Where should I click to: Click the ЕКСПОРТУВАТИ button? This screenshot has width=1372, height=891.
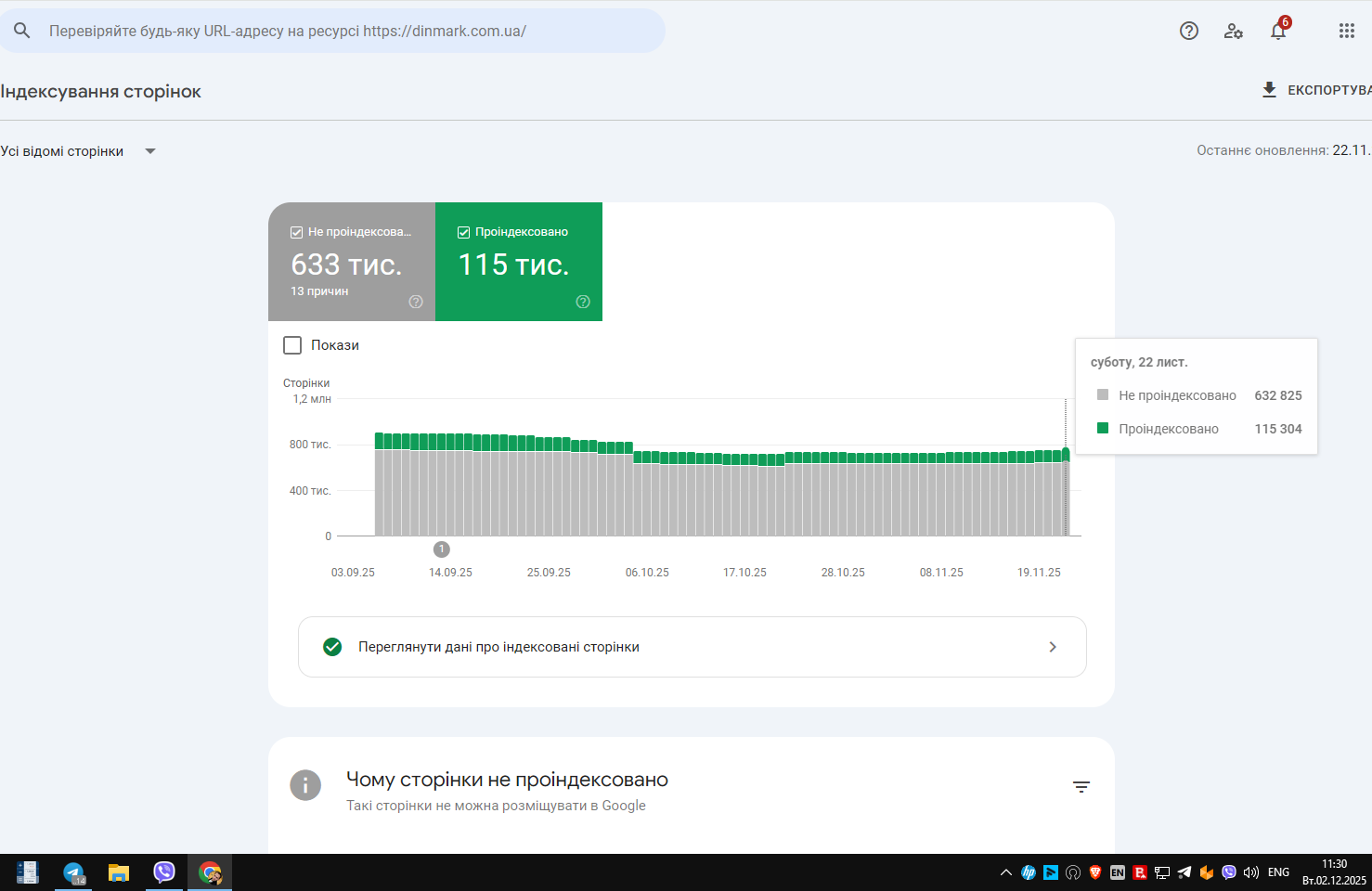pyautogui.click(x=1316, y=90)
